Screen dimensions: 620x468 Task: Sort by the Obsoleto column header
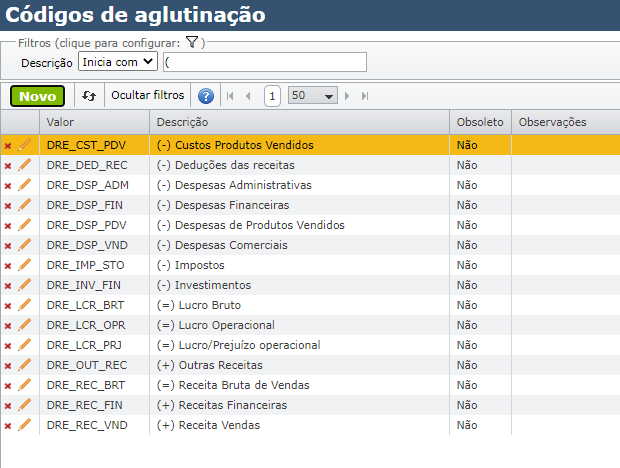coord(480,122)
